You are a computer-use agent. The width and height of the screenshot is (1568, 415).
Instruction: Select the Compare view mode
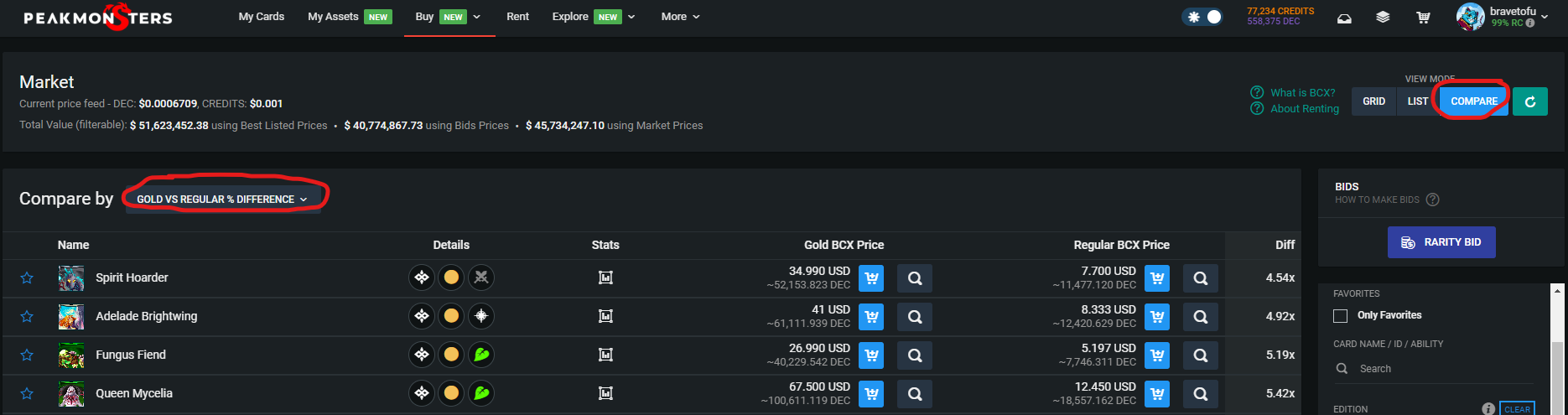pyautogui.click(x=1474, y=101)
